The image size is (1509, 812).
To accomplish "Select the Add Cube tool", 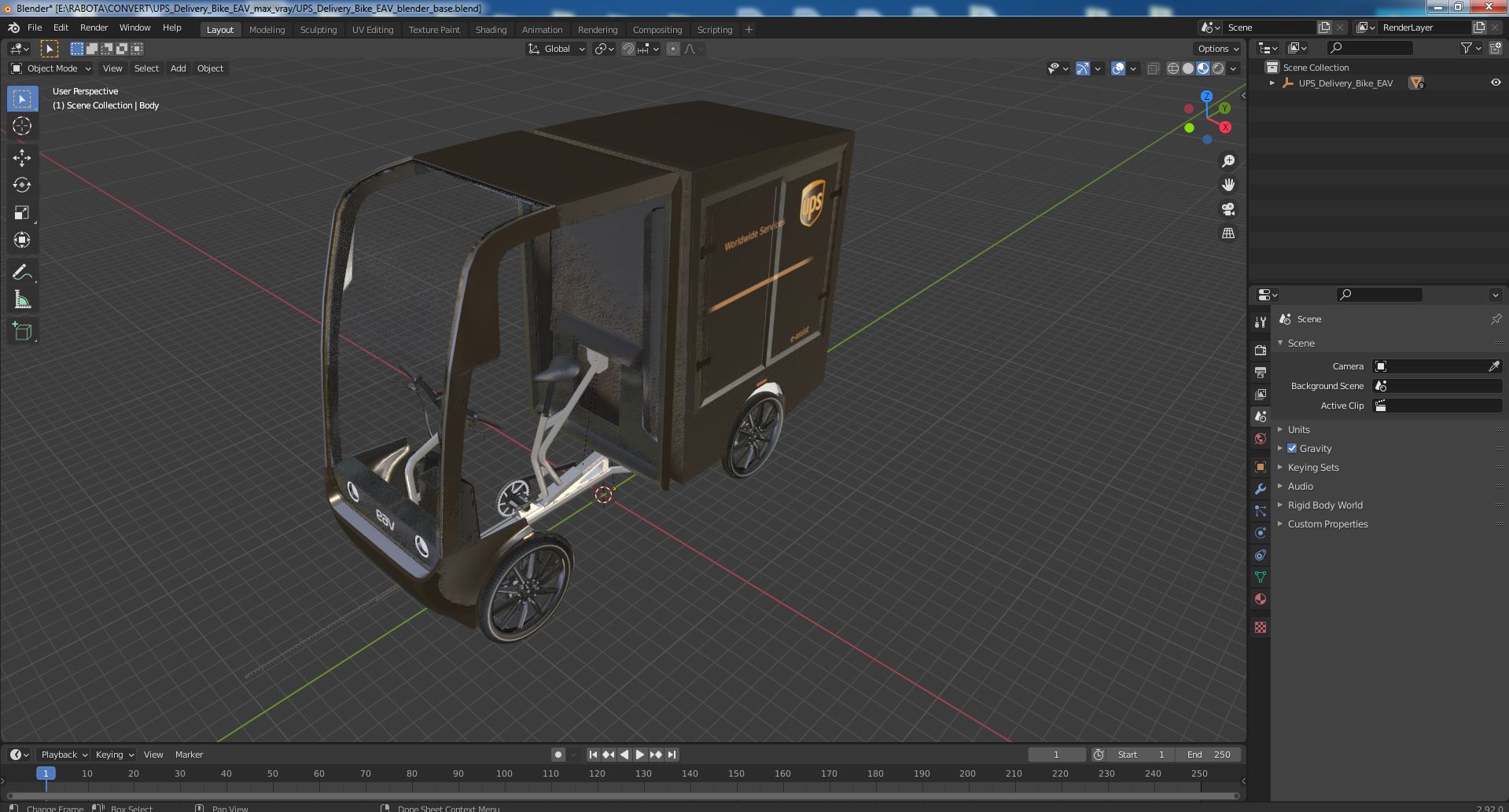I will (22, 331).
